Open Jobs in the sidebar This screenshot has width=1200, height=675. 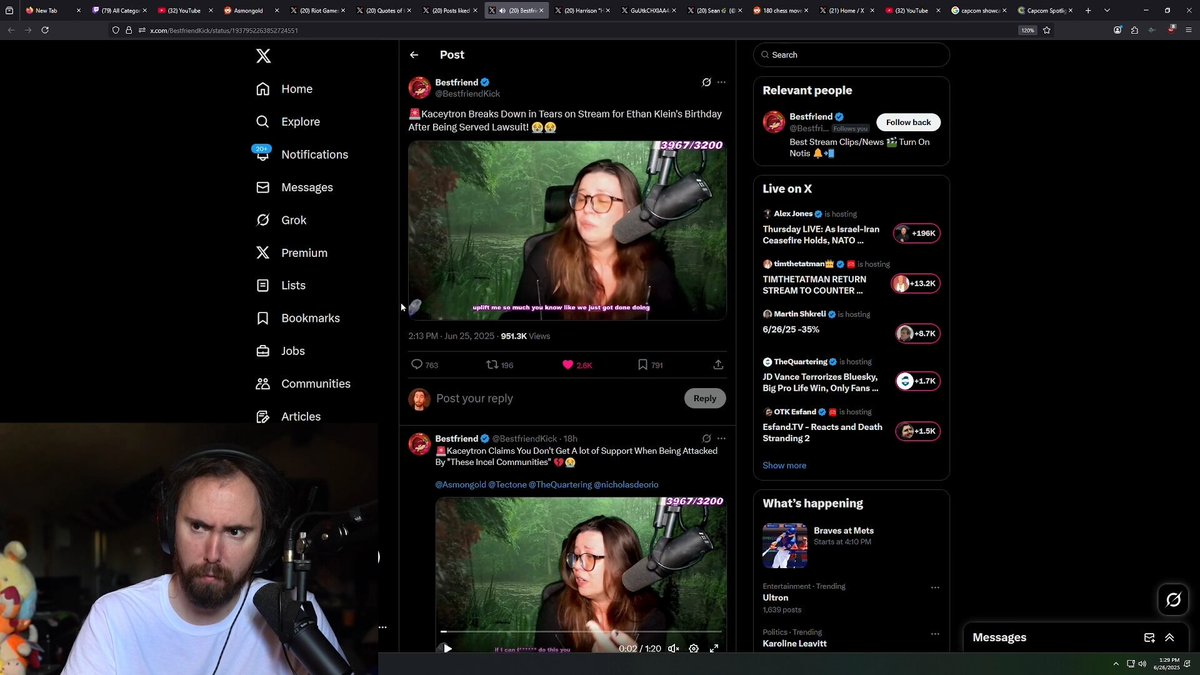(x=280, y=351)
